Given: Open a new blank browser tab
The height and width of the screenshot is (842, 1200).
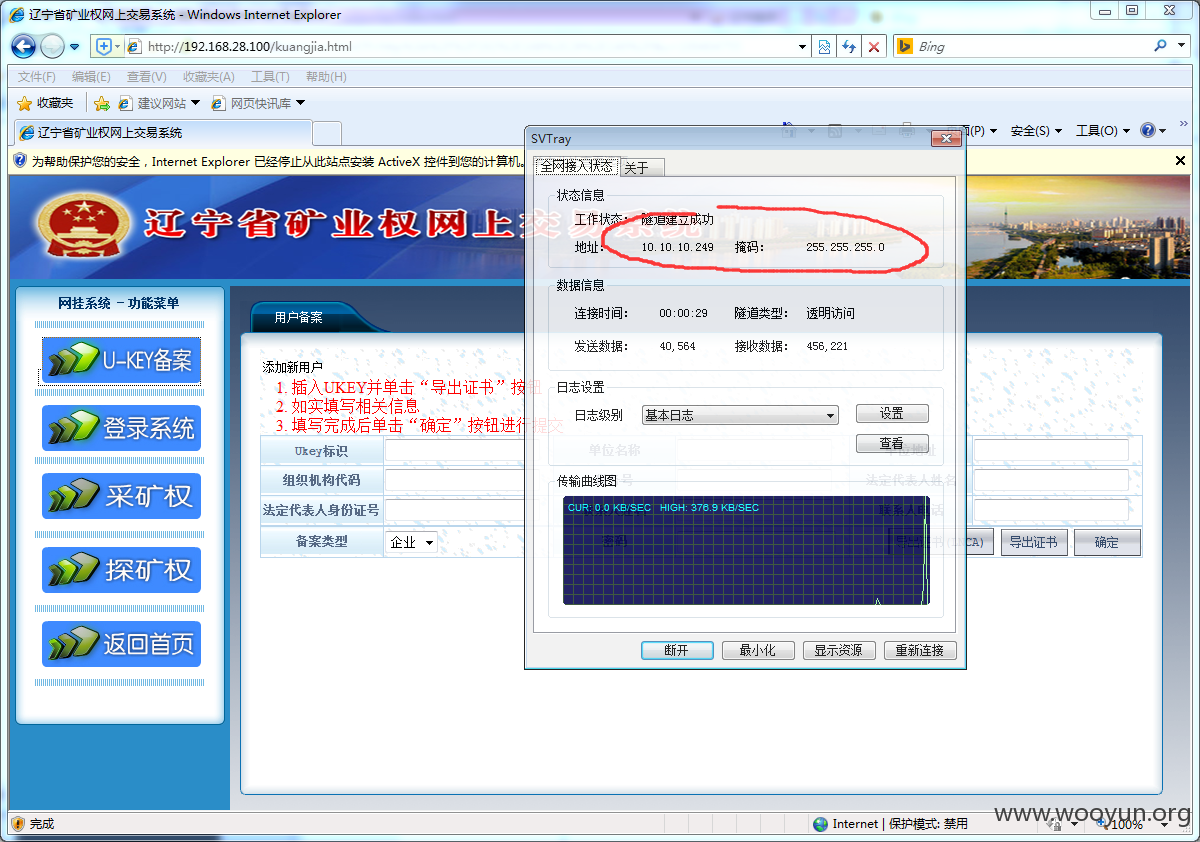Looking at the screenshot, I should (x=327, y=133).
